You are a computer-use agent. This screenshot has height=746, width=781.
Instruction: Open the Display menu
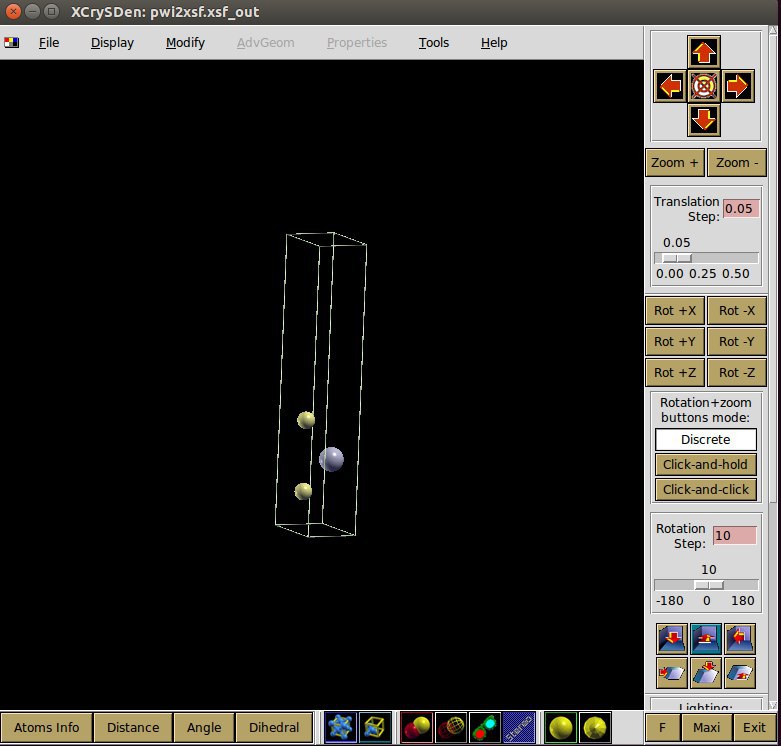pos(112,43)
